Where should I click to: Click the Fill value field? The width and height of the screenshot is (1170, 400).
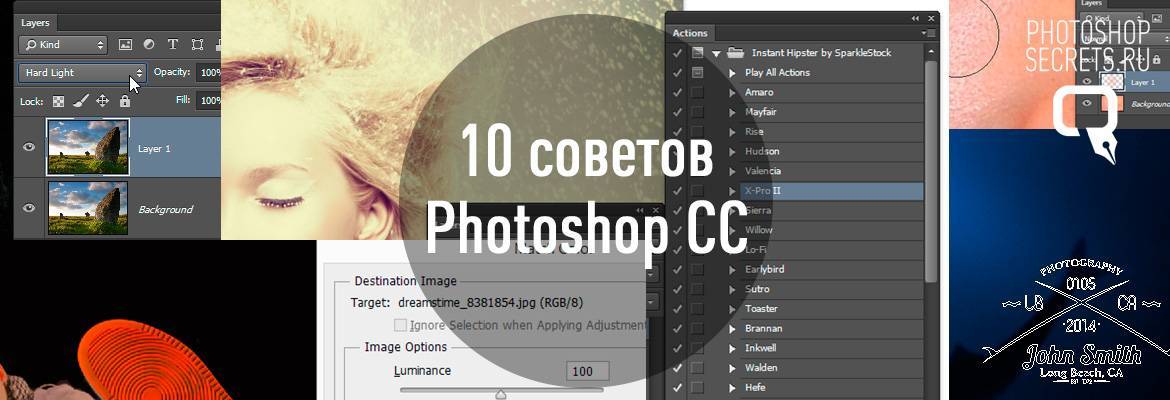tap(209, 101)
